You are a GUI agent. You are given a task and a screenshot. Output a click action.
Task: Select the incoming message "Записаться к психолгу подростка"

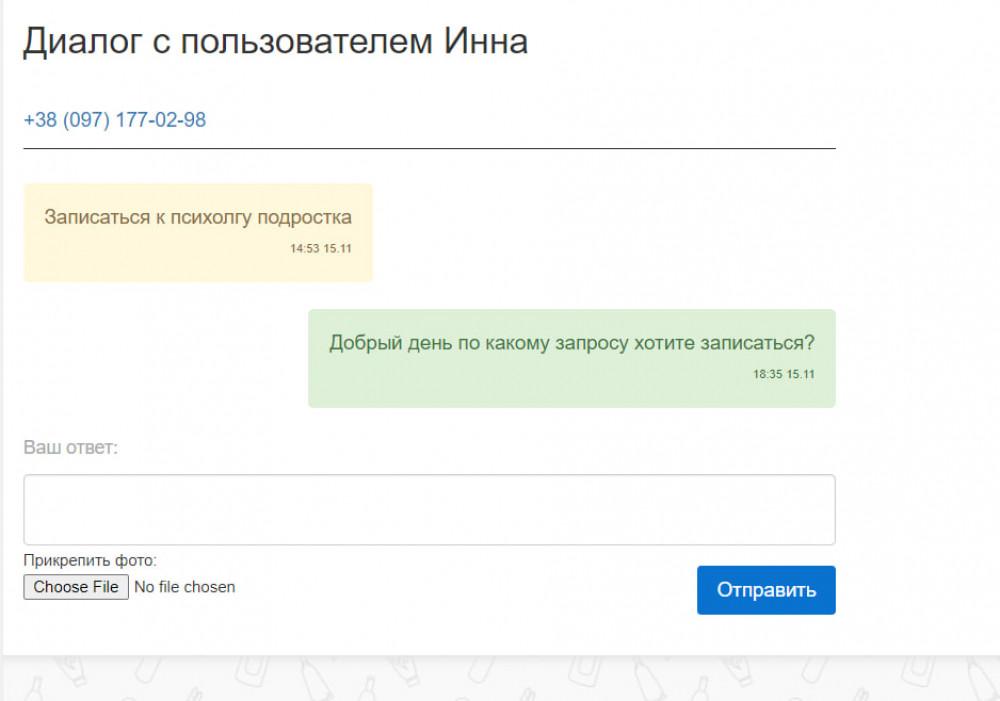pyautogui.click(x=198, y=218)
